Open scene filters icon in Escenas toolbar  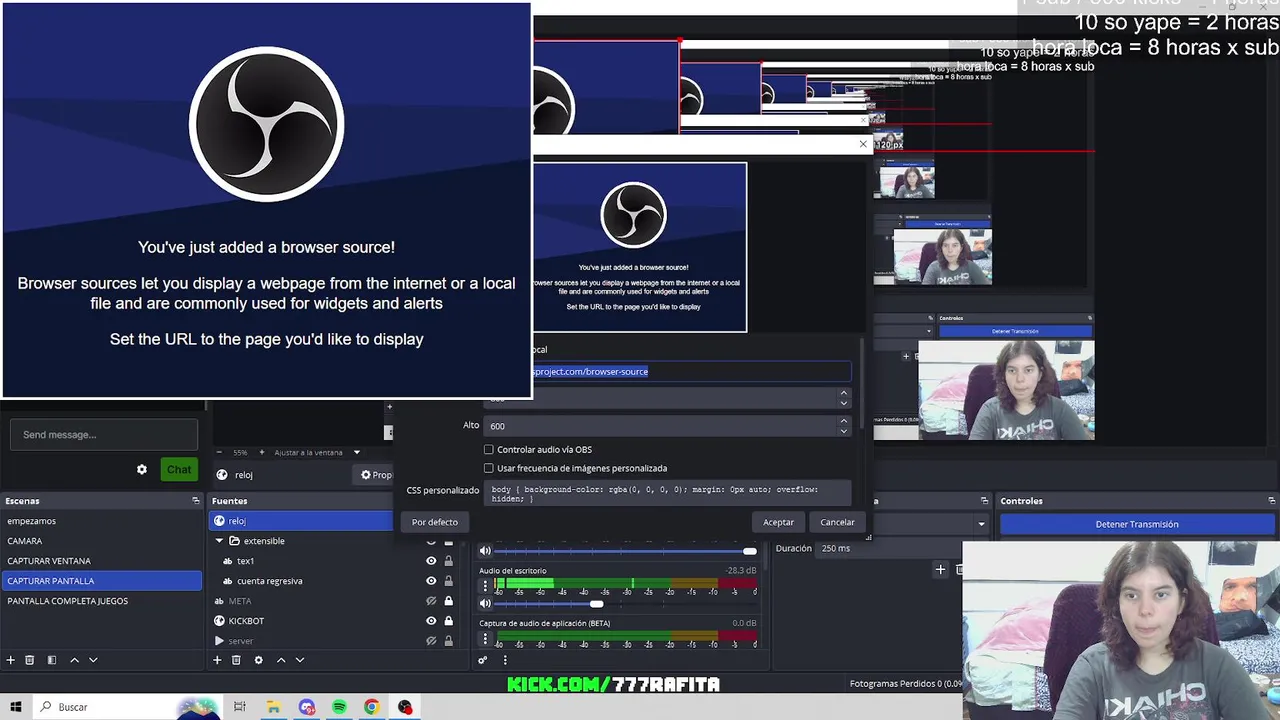click(51, 660)
